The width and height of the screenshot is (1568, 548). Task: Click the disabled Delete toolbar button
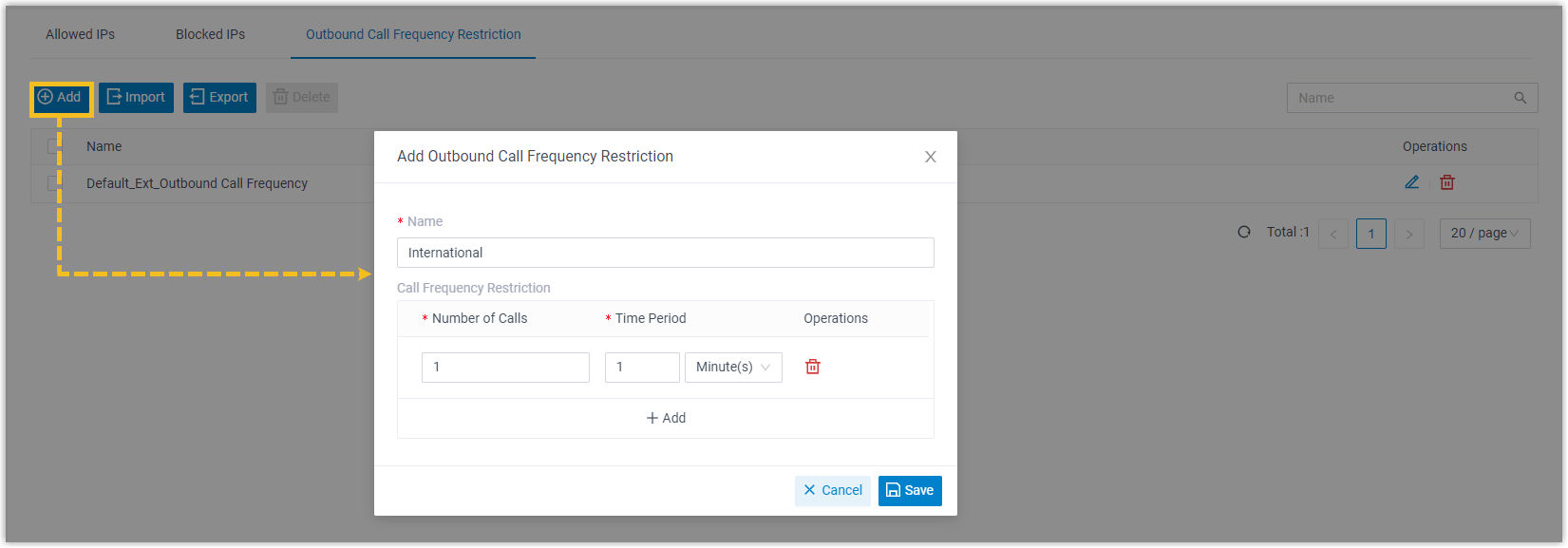click(302, 97)
